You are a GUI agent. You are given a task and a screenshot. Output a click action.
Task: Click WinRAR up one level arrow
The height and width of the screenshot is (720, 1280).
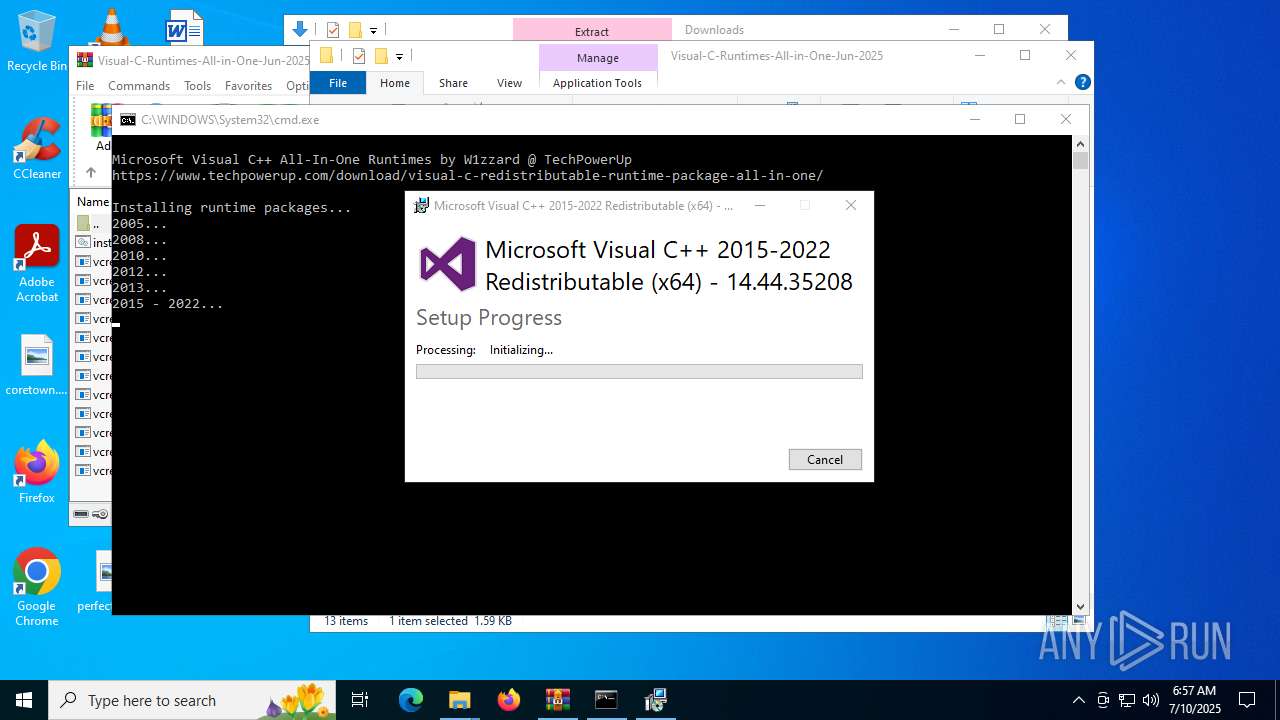pyautogui.click(x=90, y=172)
